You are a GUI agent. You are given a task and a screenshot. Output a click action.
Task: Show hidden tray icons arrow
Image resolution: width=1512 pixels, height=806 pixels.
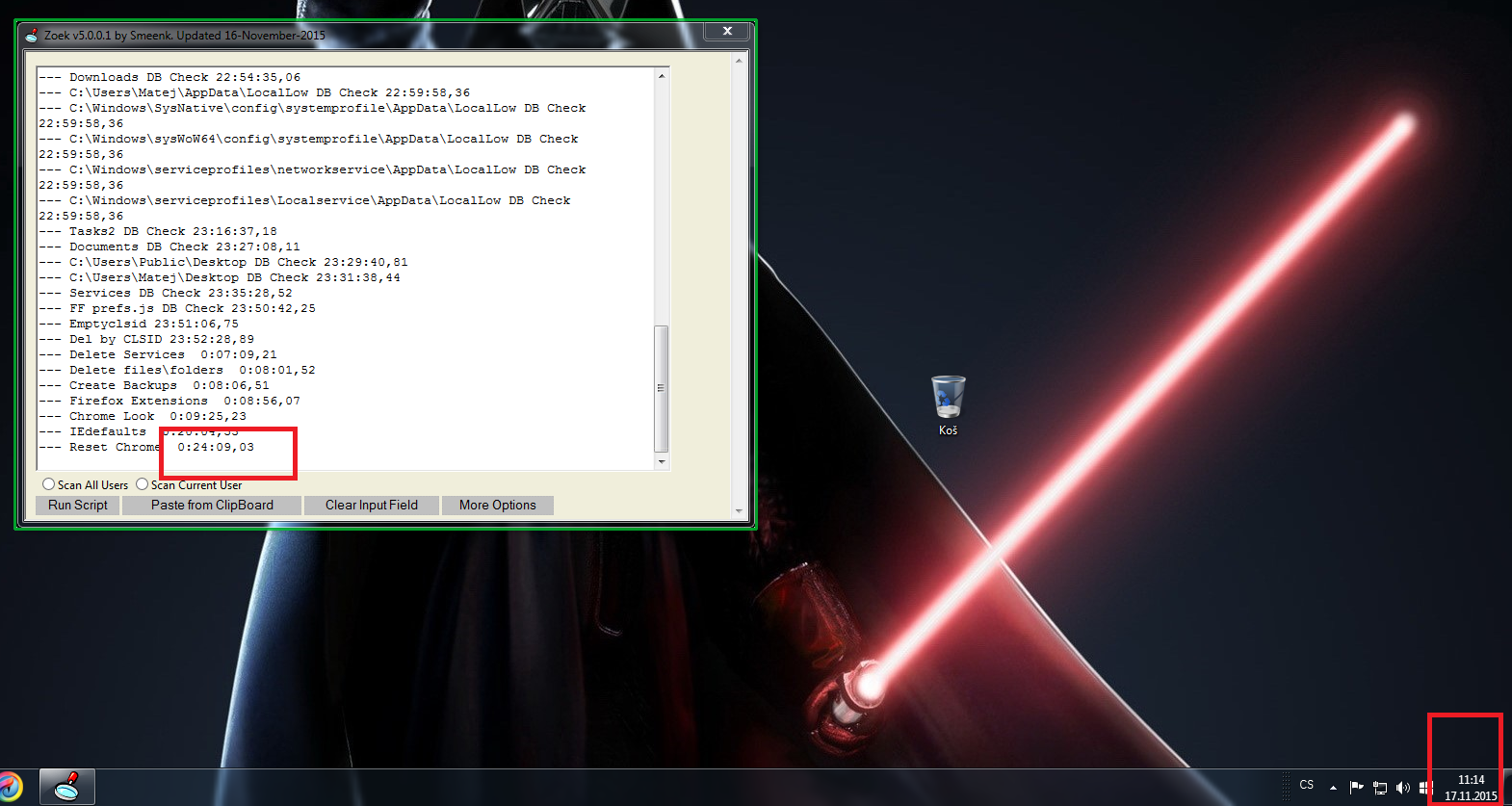(1333, 787)
